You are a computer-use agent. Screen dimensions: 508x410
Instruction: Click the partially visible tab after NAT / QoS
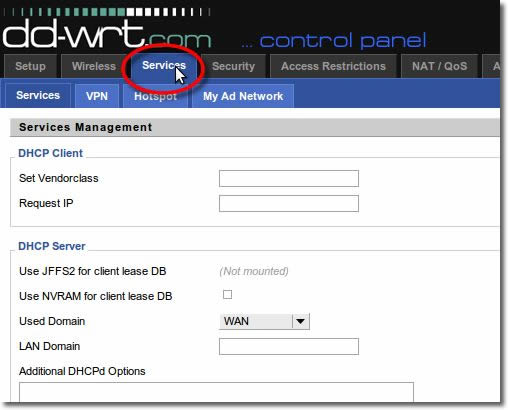click(492, 66)
